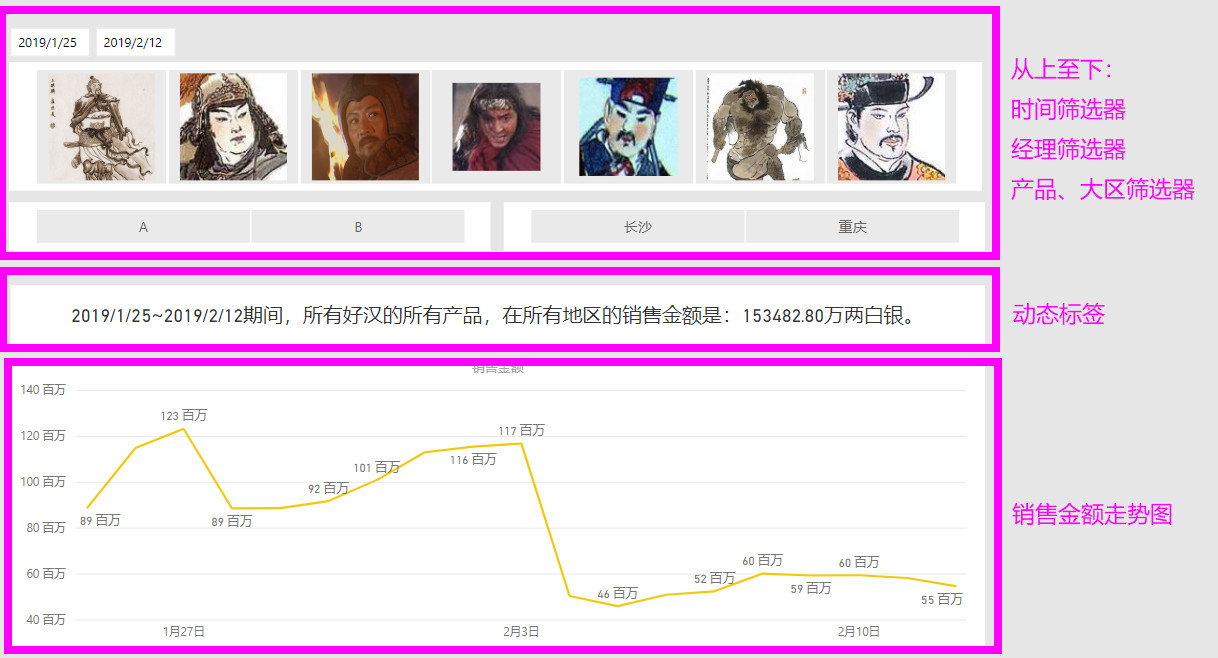Click the 117 百万 data label on chart
Screen dimensions: 1218x658
pyautogui.click(x=521, y=430)
